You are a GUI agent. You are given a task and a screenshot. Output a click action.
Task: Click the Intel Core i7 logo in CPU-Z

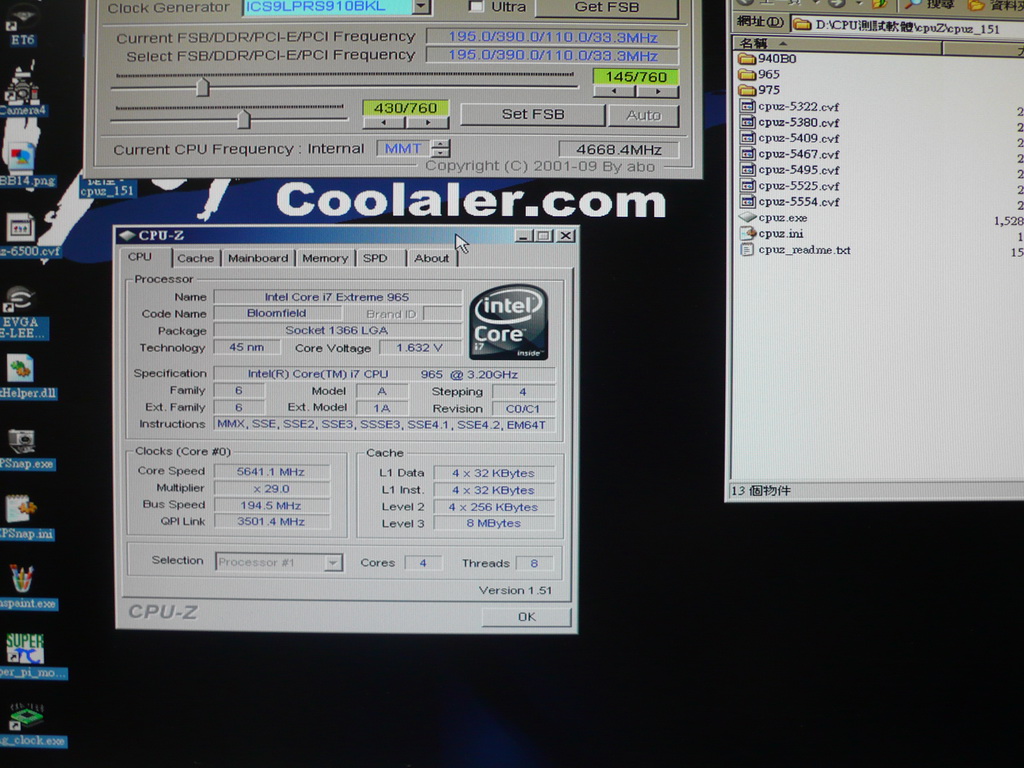[509, 321]
